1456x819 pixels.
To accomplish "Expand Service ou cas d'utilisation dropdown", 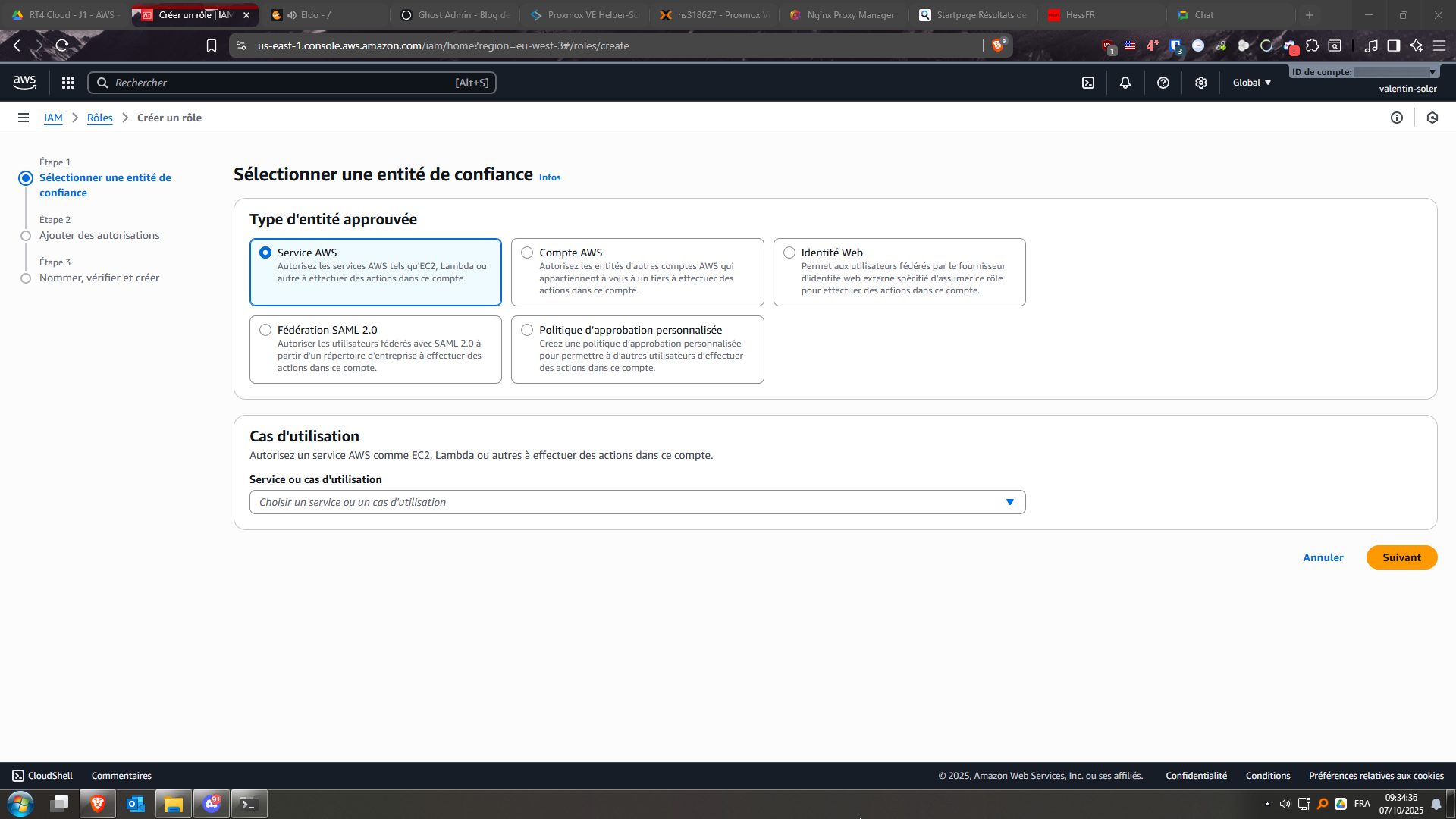I will (637, 502).
